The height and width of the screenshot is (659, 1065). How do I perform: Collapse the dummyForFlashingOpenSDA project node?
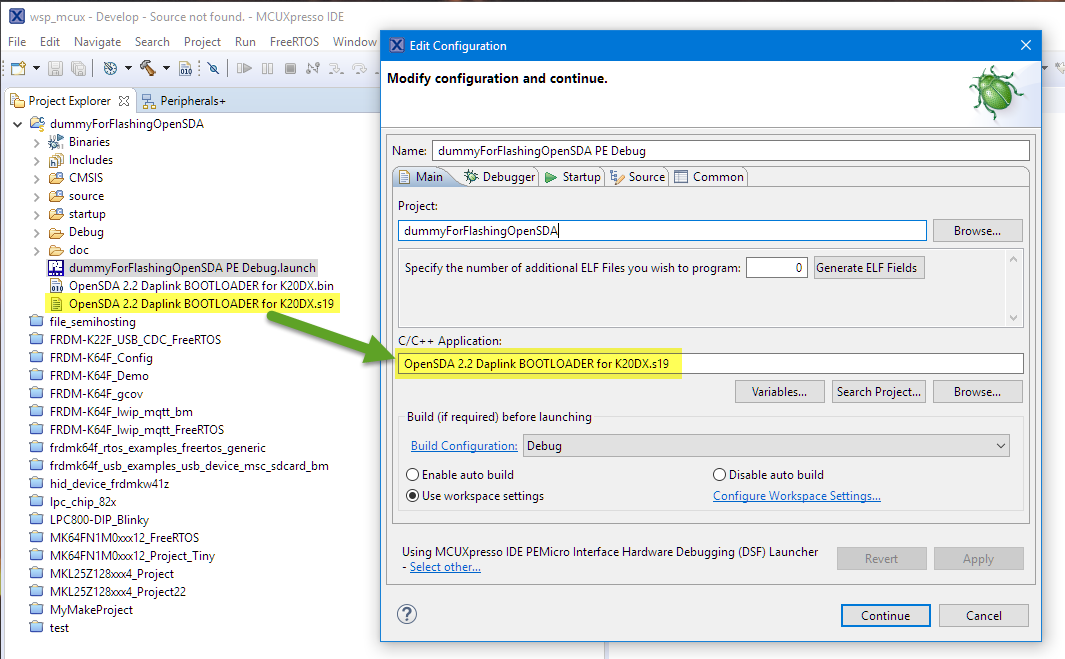18,124
